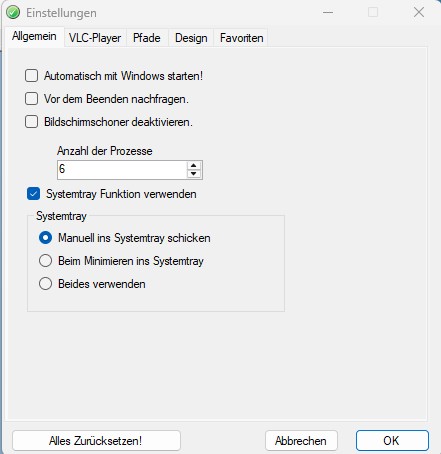Confirm settings with OK
The width and height of the screenshot is (441, 454).
(392, 441)
